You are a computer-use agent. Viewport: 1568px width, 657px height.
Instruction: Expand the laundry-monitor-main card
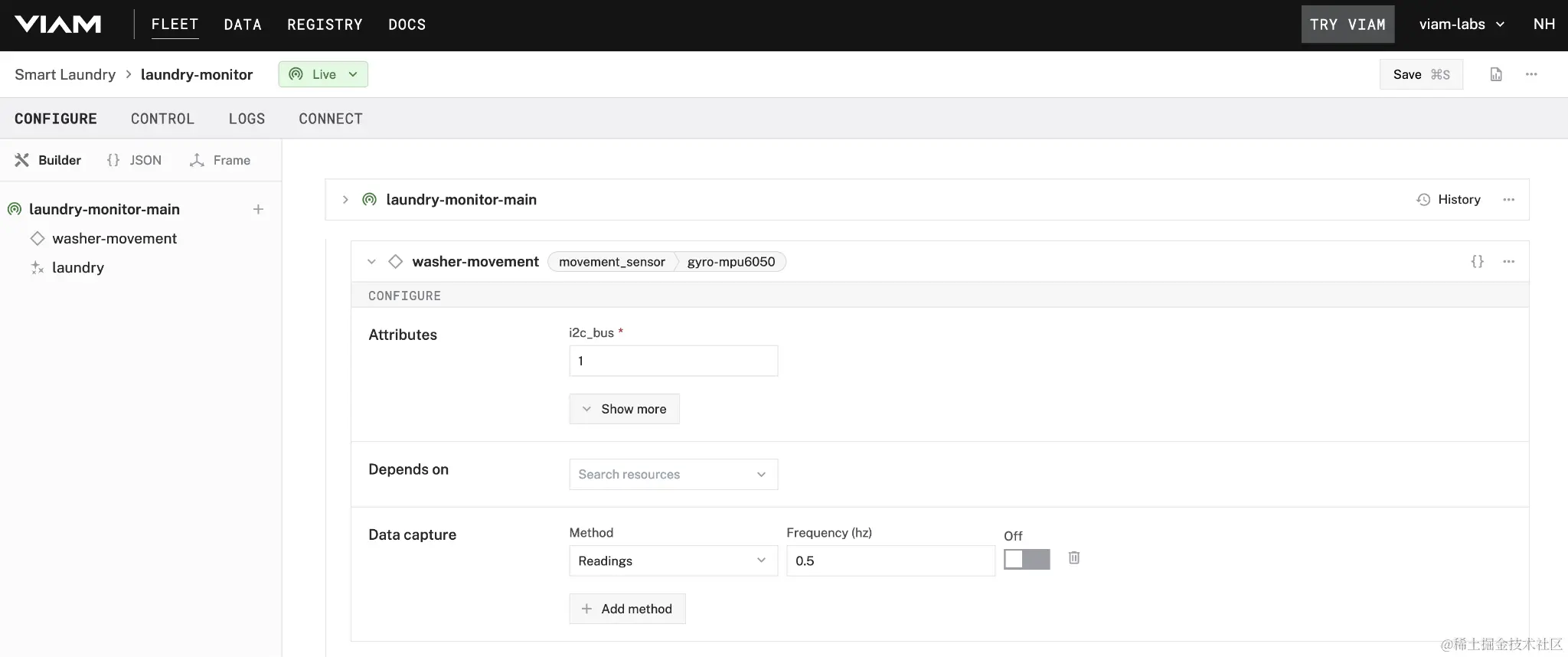click(345, 200)
